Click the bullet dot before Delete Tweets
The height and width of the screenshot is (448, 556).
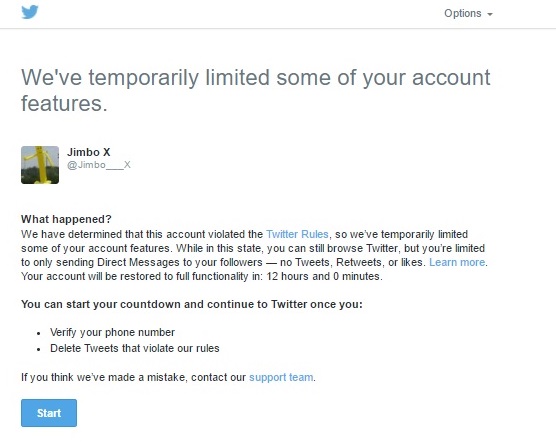coord(39,349)
